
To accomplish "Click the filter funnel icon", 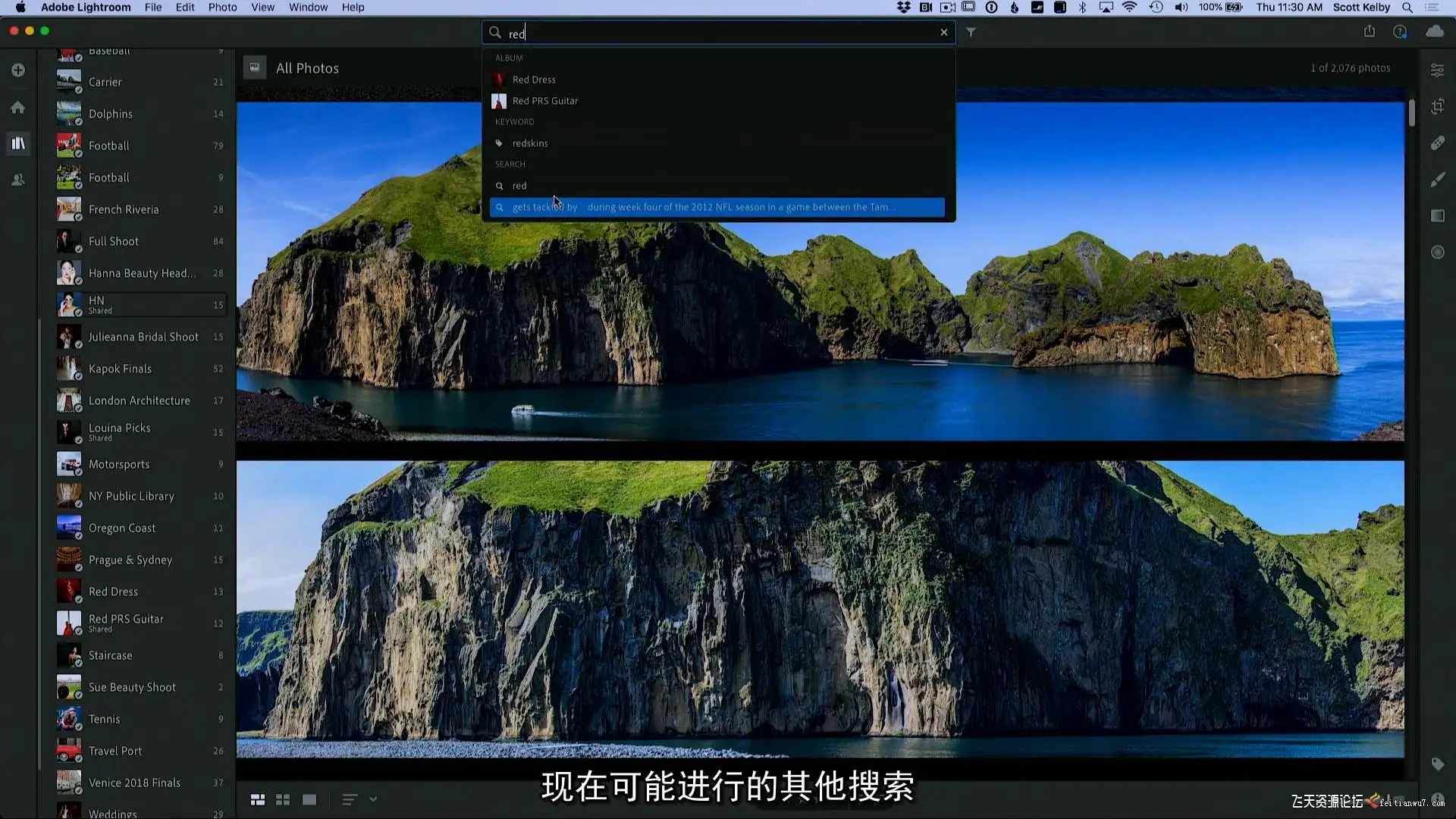I will pyautogui.click(x=971, y=33).
